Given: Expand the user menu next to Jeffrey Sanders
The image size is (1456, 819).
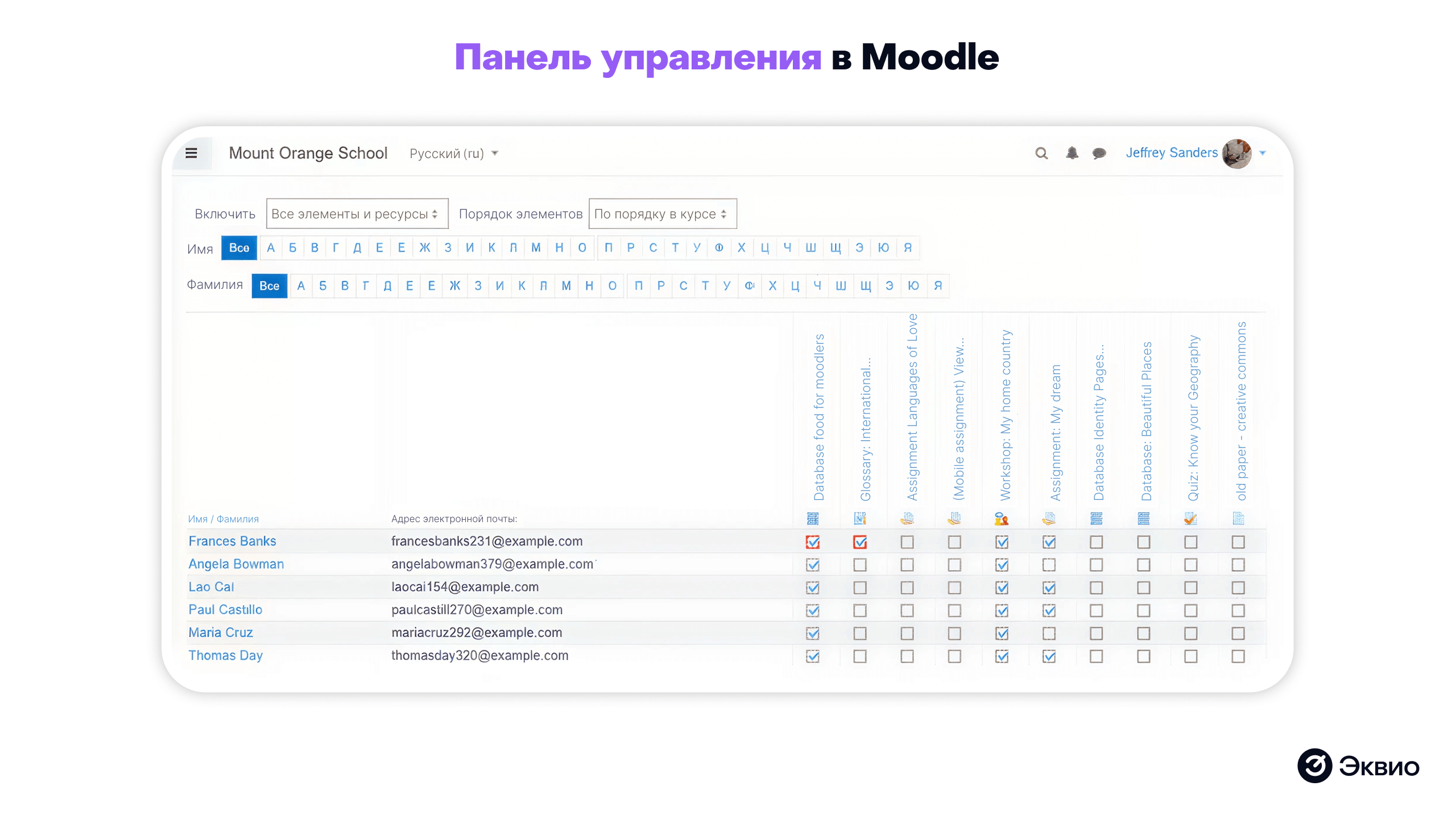Looking at the screenshot, I should (x=1263, y=153).
